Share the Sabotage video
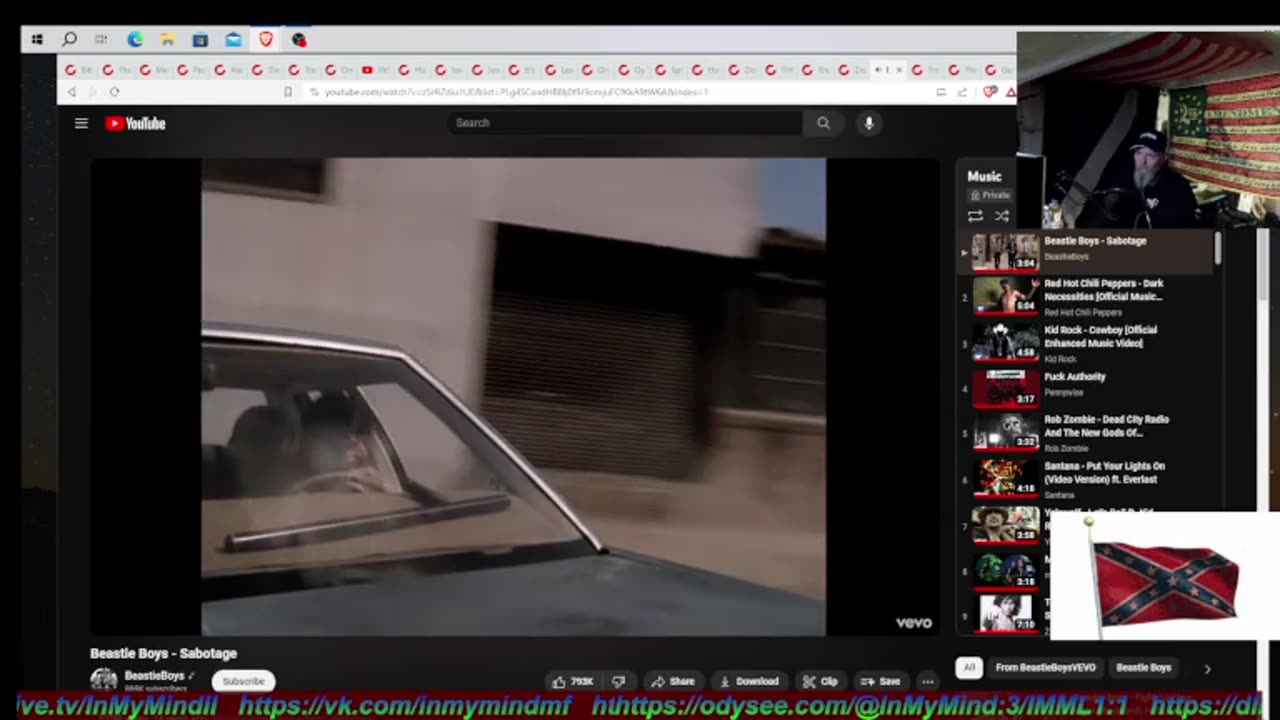This screenshot has width=1280, height=720. point(673,681)
